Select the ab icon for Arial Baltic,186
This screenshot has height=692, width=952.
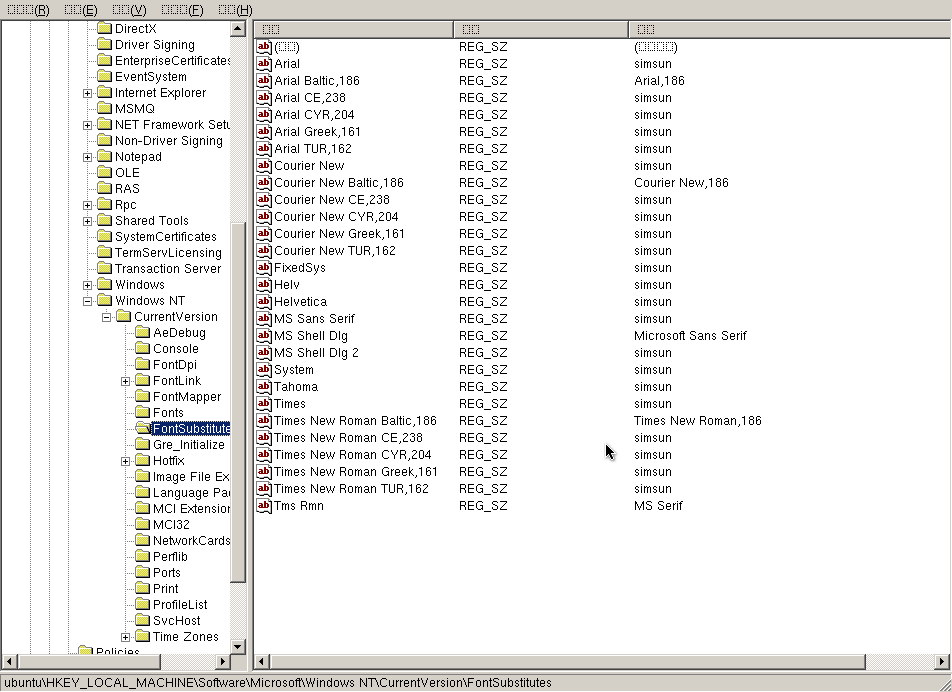click(x=264, y=81)
